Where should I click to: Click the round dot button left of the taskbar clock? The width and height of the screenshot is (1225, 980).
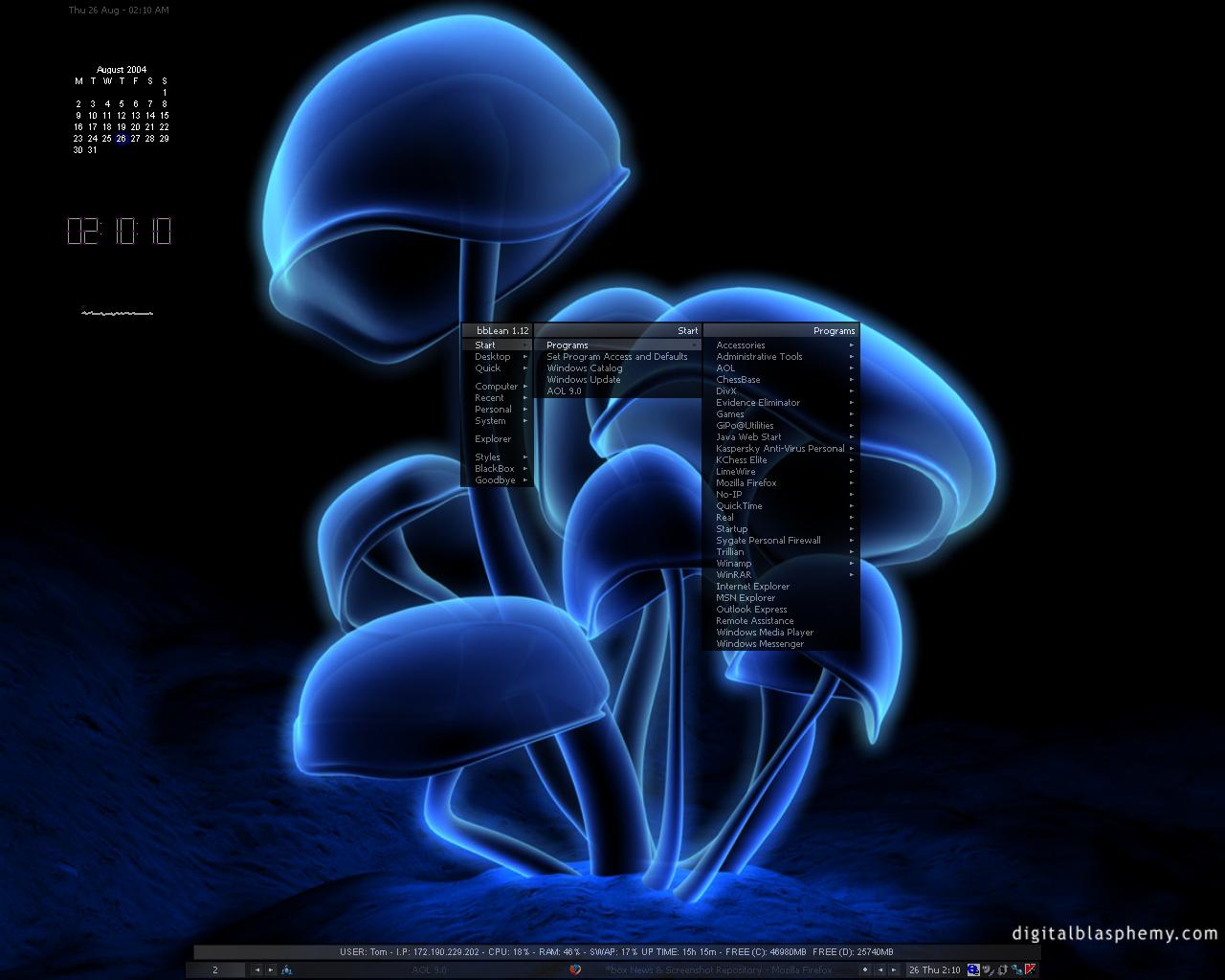[865, 969]
